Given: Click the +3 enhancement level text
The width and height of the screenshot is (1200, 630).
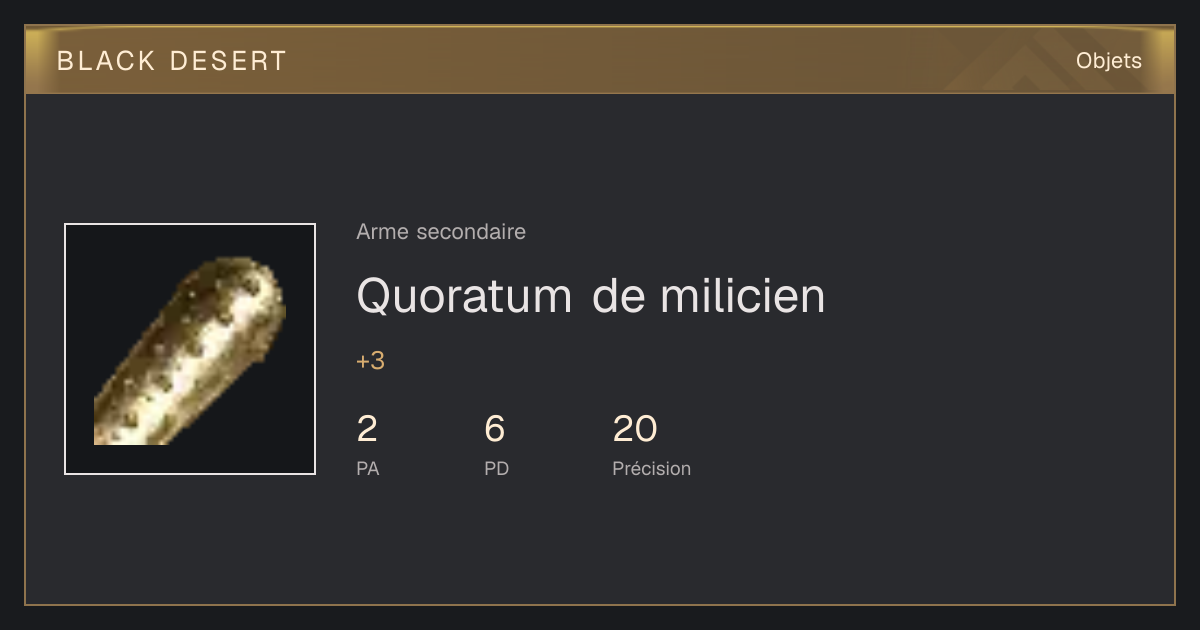Looking at the screenshot, I should pos(370,361).
